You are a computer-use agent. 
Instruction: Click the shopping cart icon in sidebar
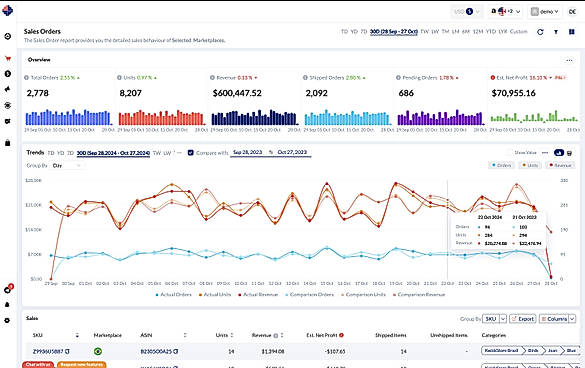tap(7, 58)
